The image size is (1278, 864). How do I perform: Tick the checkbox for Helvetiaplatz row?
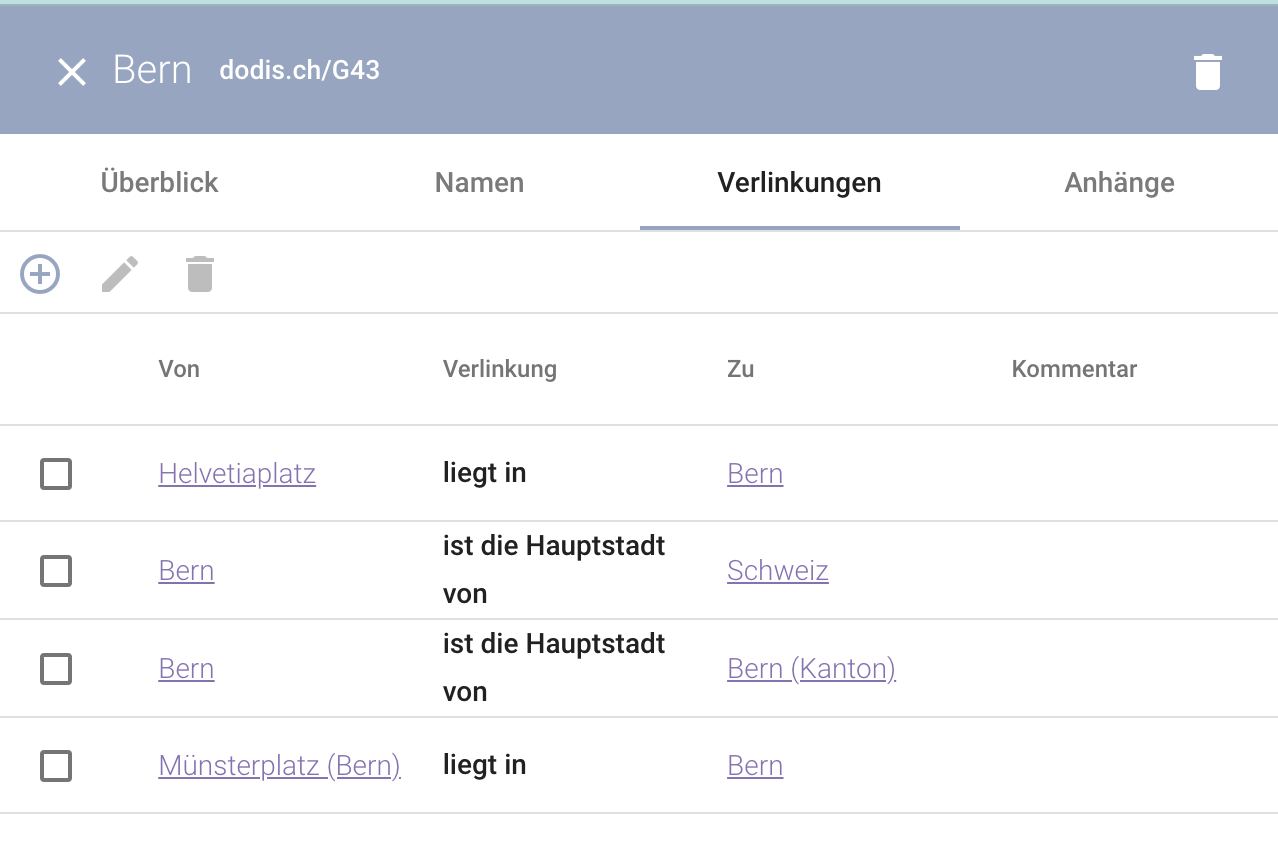pos(56,474)
